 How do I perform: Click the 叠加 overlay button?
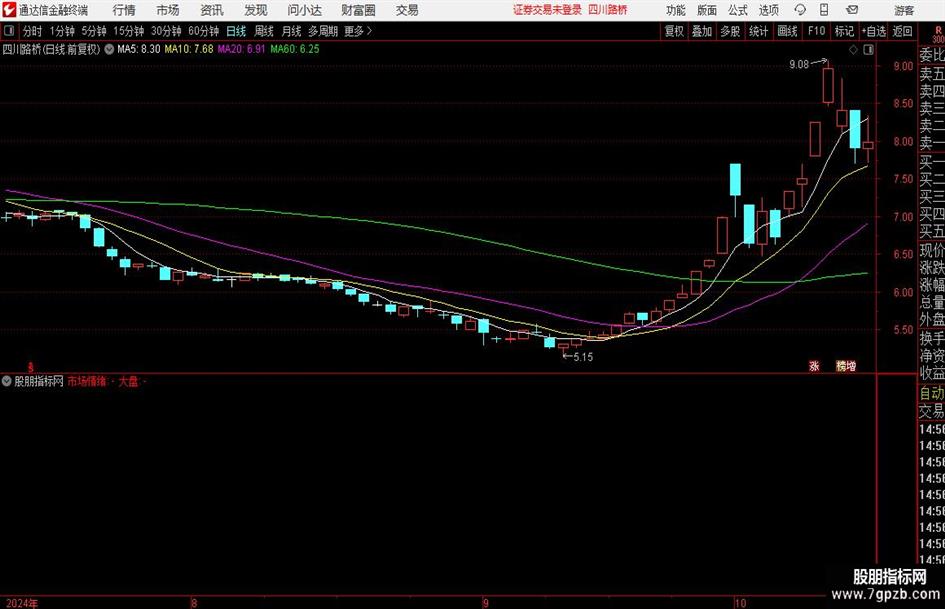pos(702,31)
